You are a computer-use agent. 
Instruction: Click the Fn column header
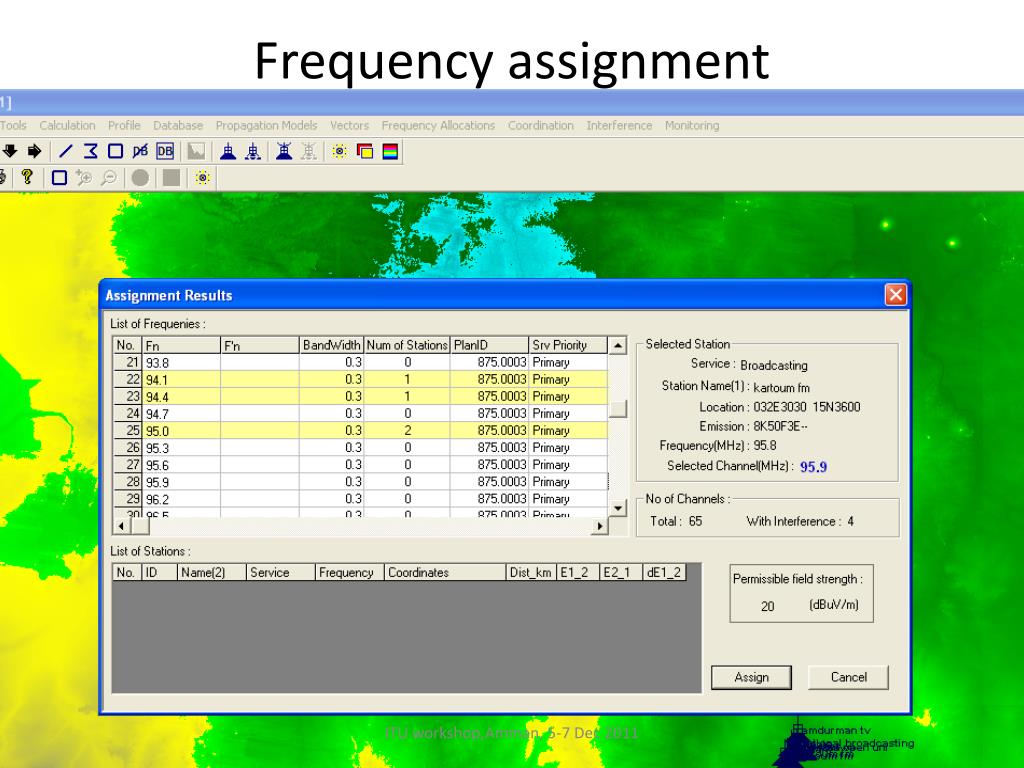click(181, 345)
